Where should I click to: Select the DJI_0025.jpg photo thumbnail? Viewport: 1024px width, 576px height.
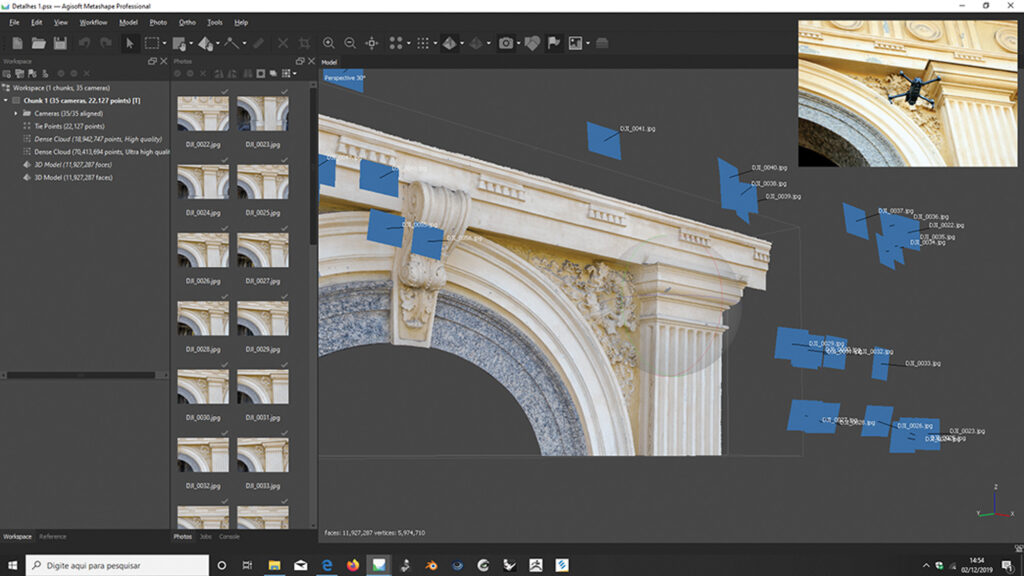click(263, 182)
